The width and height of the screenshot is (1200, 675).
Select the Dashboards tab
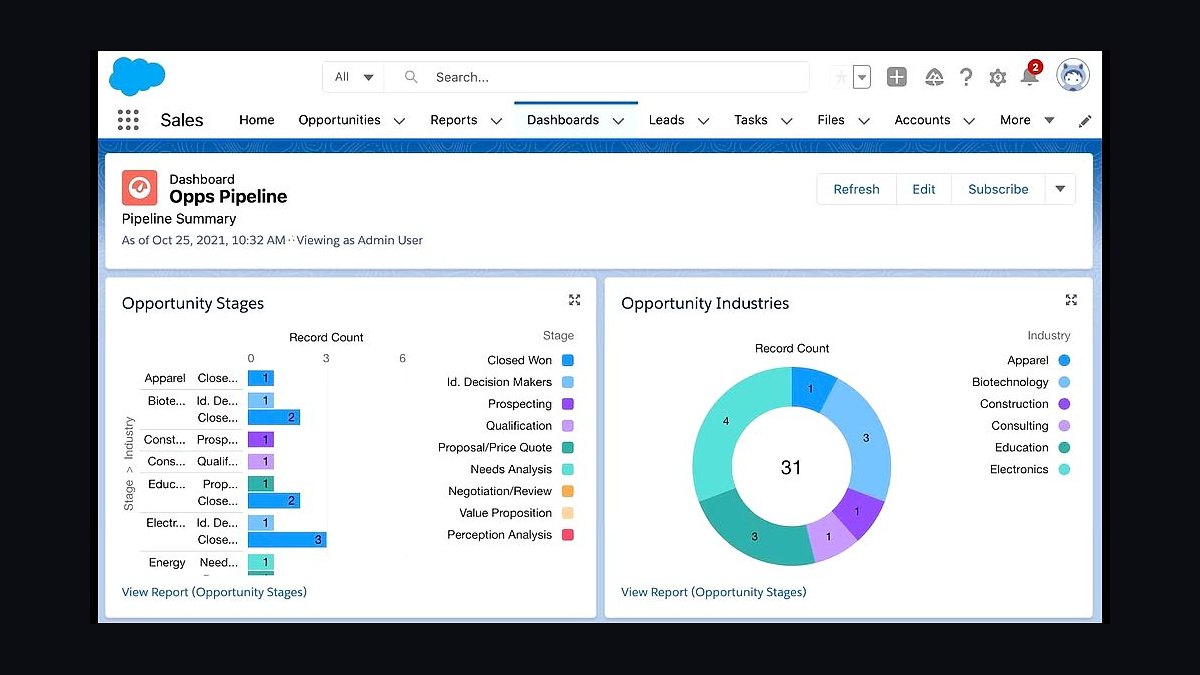(563, 120)
